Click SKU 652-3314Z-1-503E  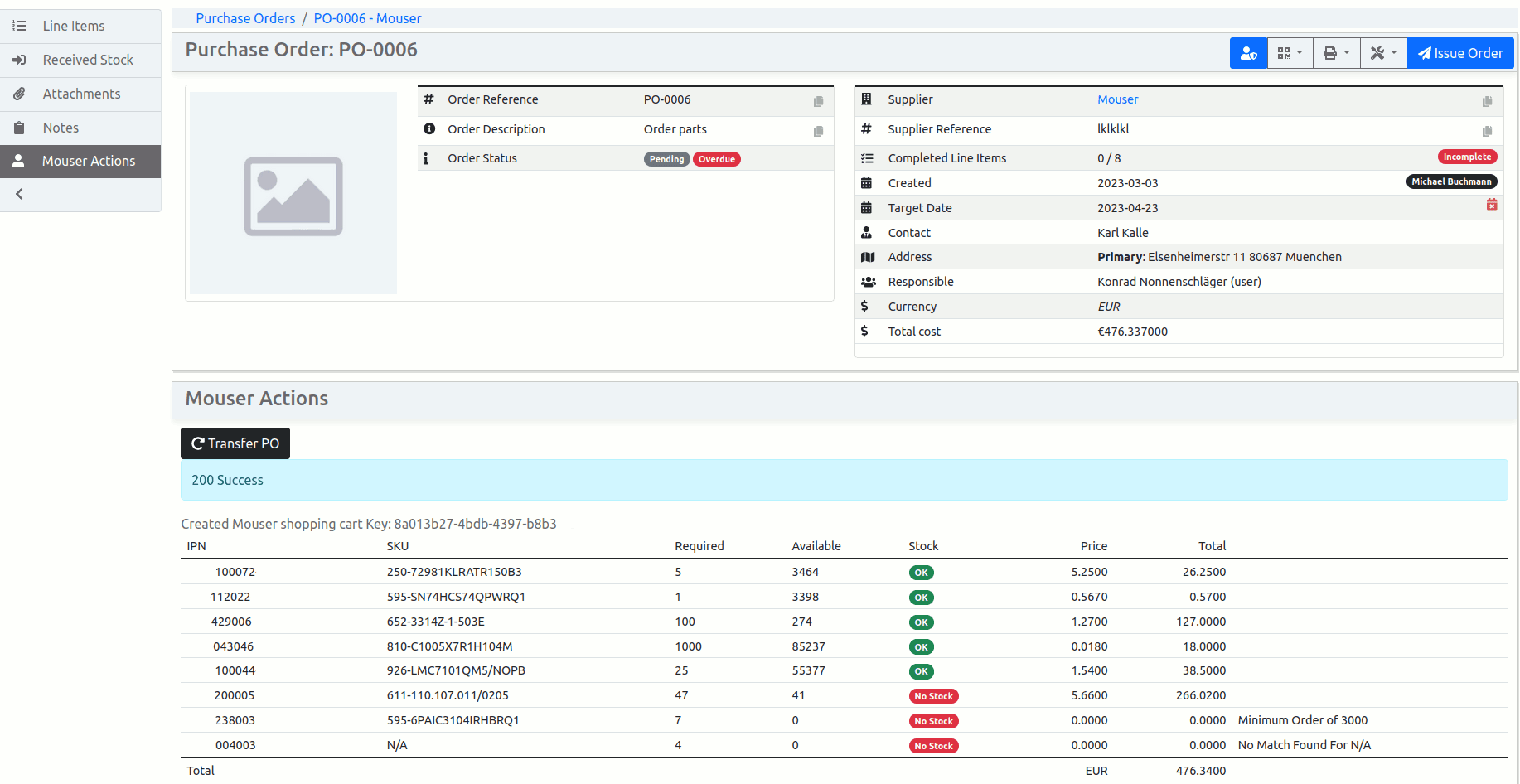435,622
